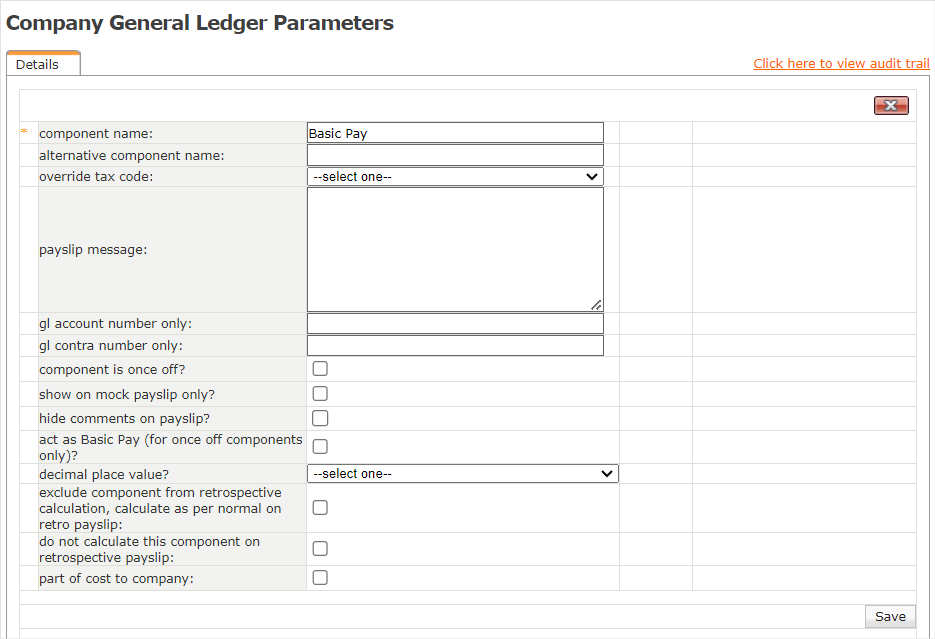Expand the decimal place value dropdown
Viewport: 935px width, 639px height.
click(462, 474)
